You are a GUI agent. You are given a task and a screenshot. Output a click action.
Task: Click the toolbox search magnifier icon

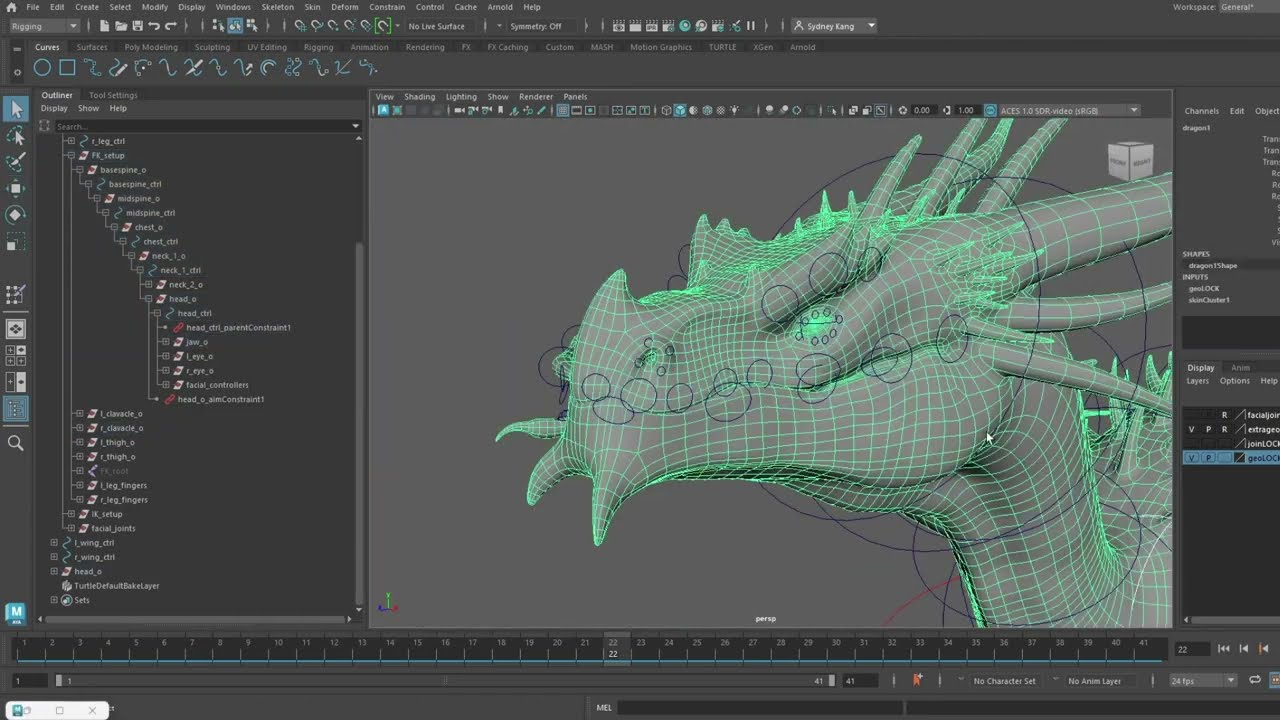(15, 443)
